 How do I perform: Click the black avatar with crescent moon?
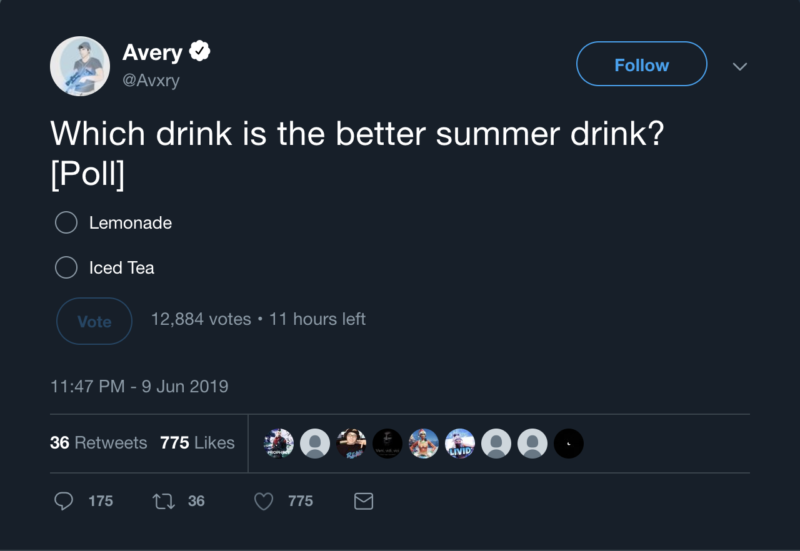568,443
